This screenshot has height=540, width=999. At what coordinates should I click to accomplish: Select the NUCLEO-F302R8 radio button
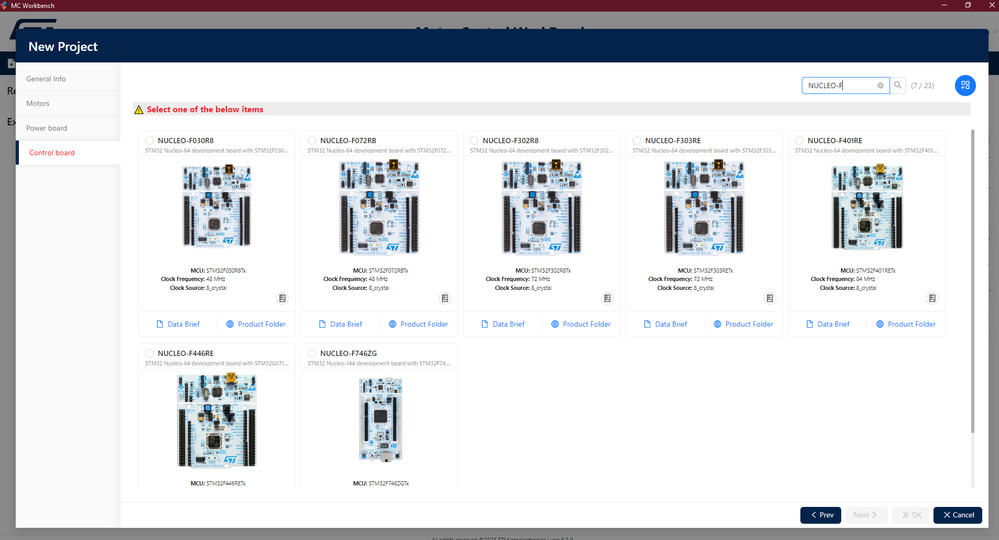(x=474, y=141)
